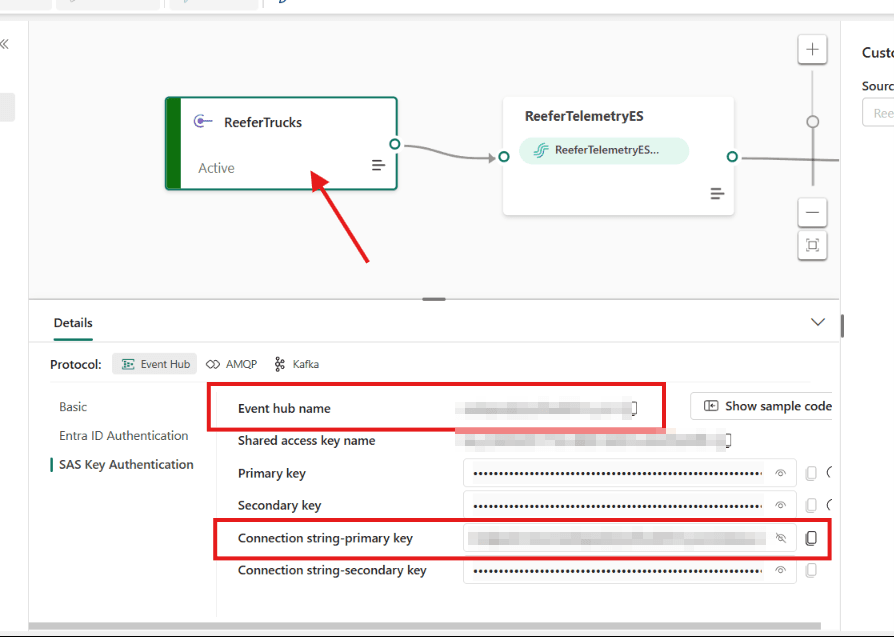
Task: Copy the Connection string-primary key
Action: pyautogui.click(x=811, y=538)
